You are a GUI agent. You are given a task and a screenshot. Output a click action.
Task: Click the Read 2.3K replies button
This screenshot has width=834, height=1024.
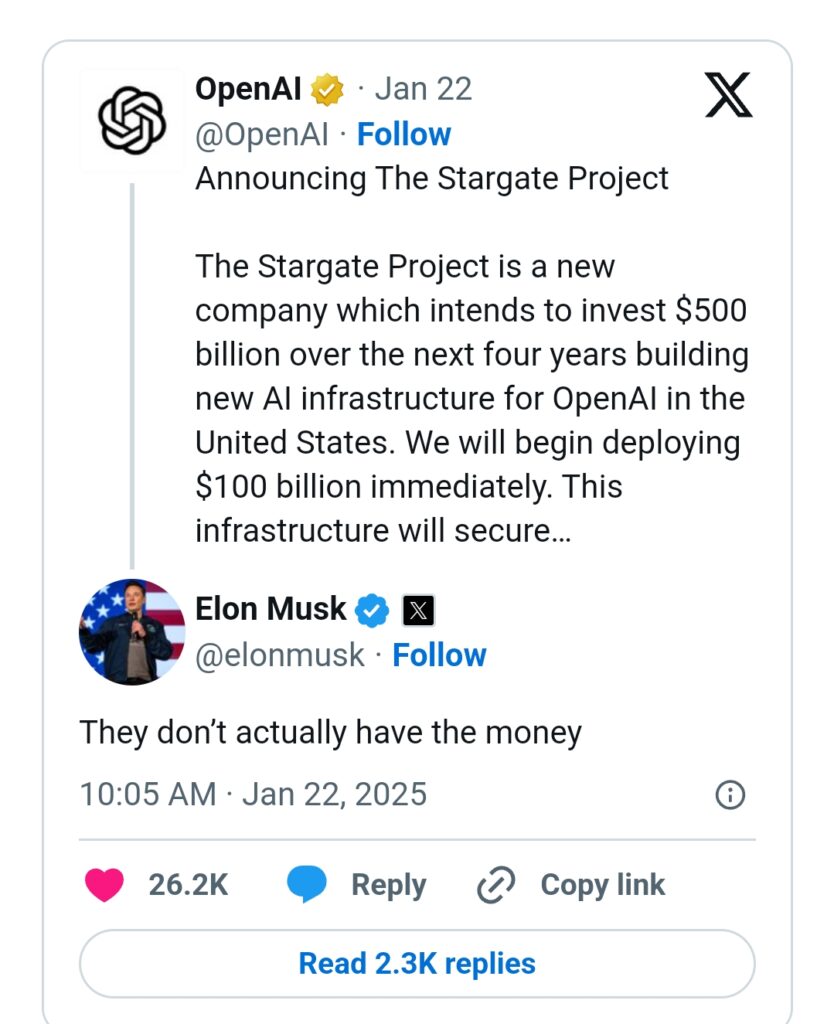417,964
